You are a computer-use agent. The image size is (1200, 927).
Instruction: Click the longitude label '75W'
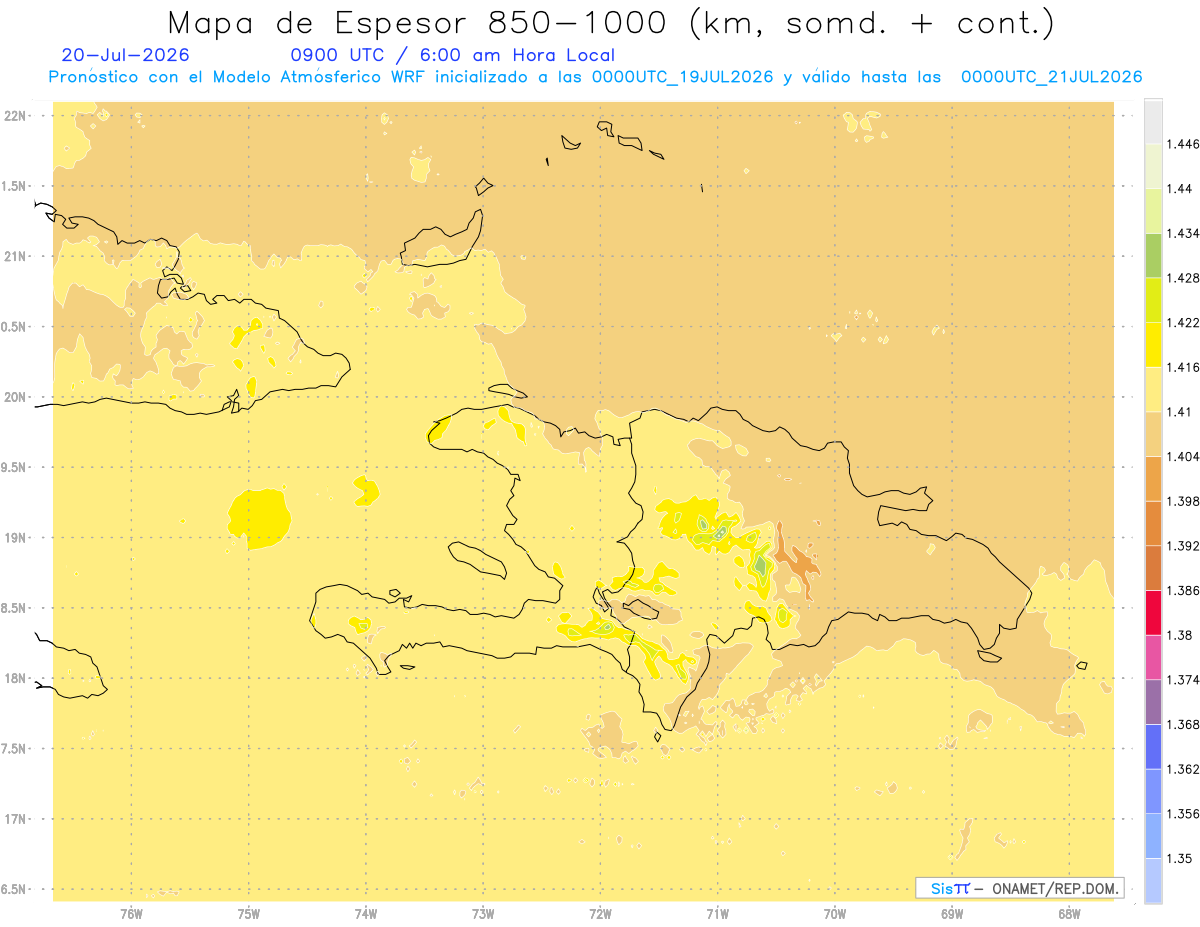point(249,914)
